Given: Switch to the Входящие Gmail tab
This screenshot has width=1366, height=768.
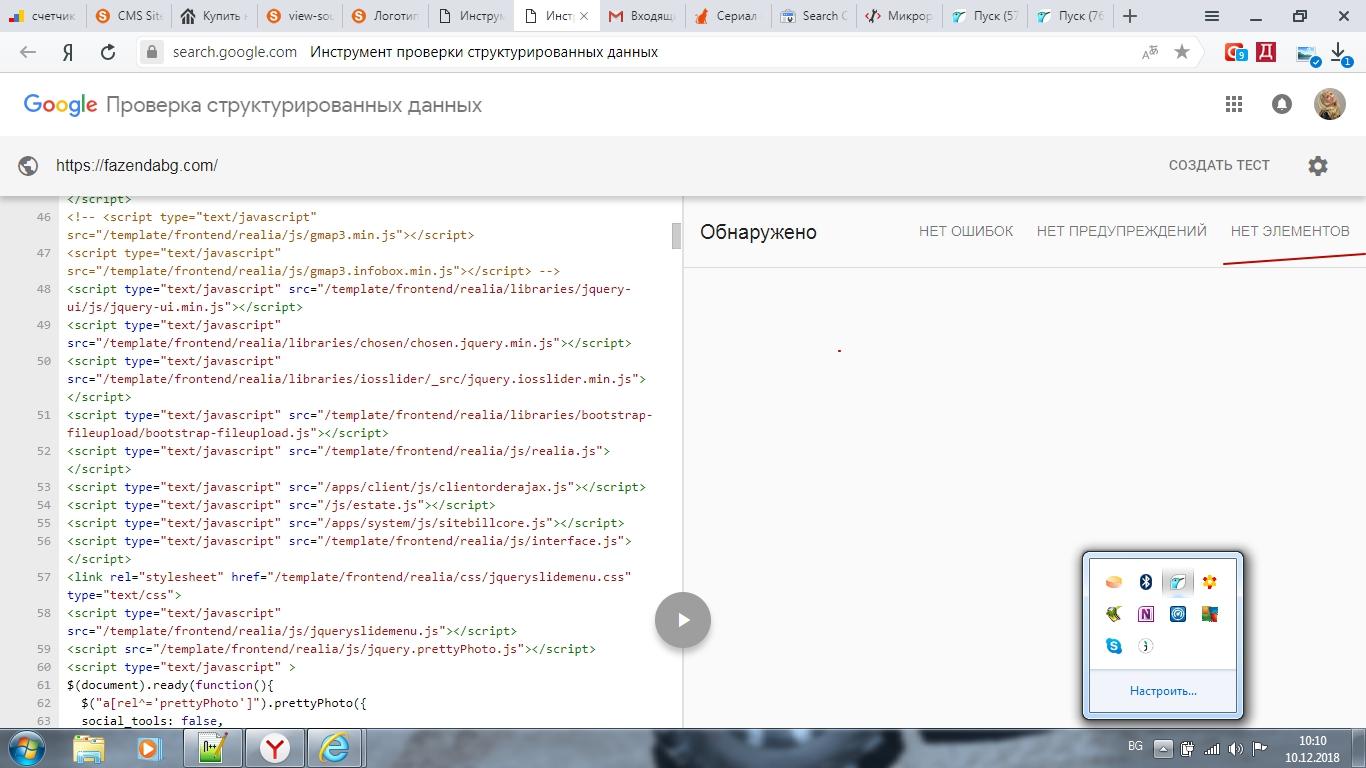Looking at the screenshot, I should click(x=644, y=16).
